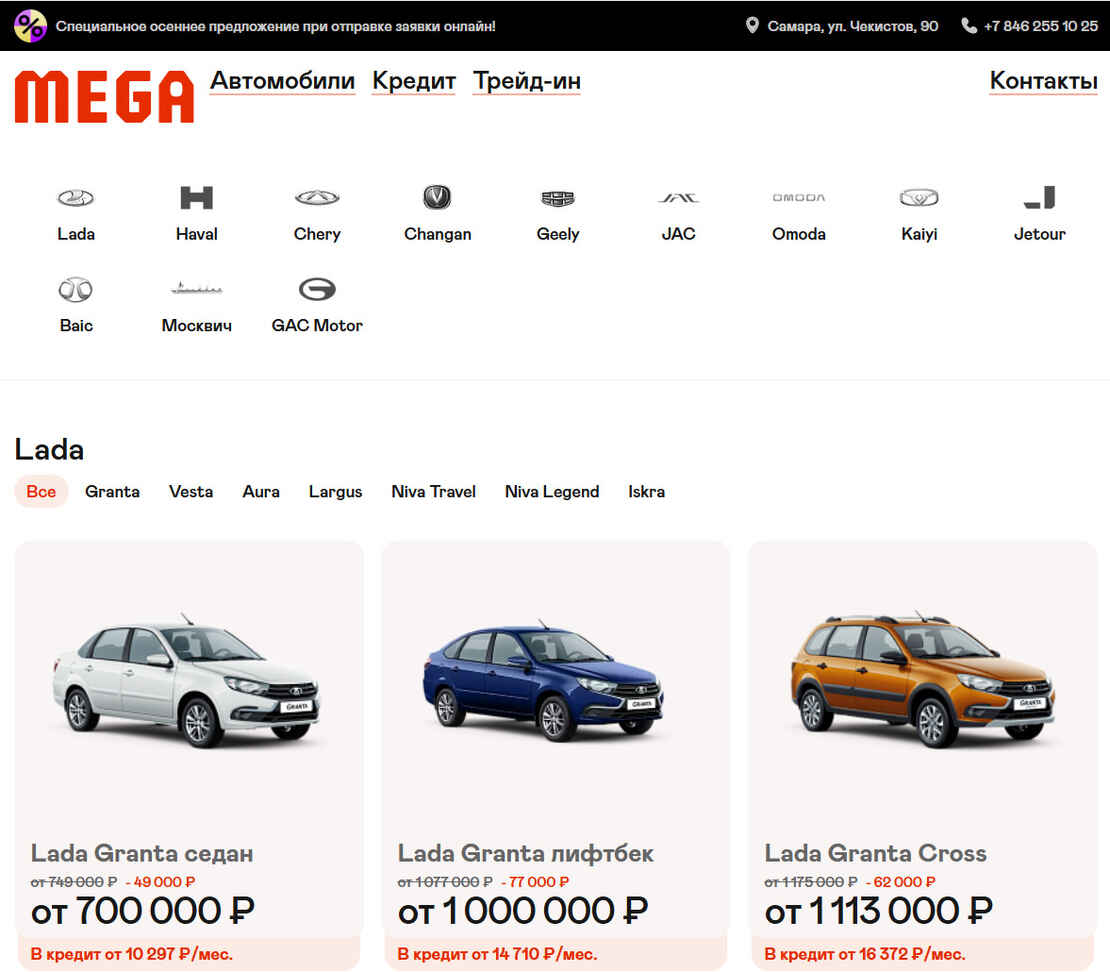Click the - 49 000 ₽ discount amount
This screenshot has width=1110, height=972.
pyautogui.click(x=160, y=881)
